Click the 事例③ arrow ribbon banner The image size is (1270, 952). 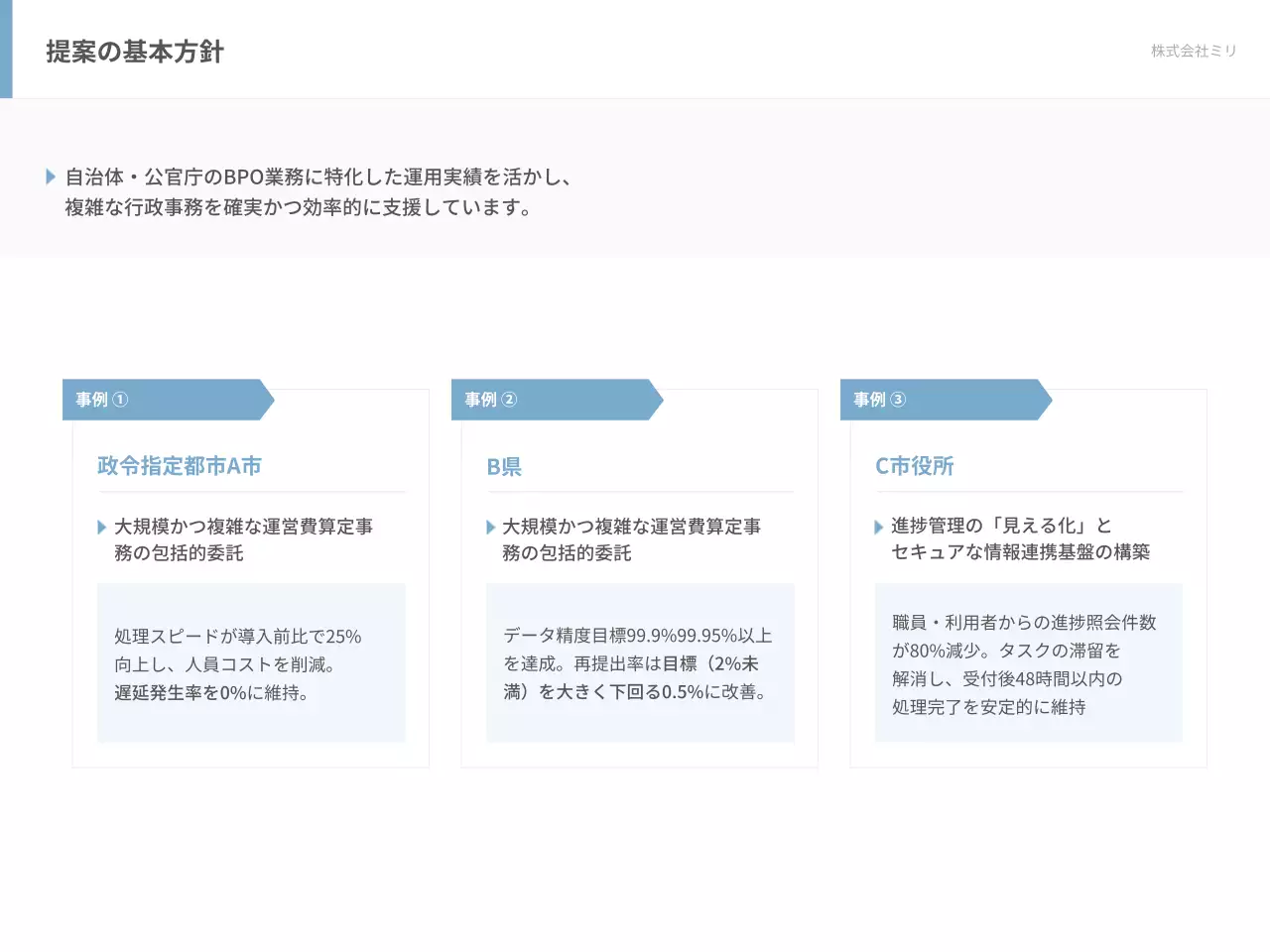(942, 400)
